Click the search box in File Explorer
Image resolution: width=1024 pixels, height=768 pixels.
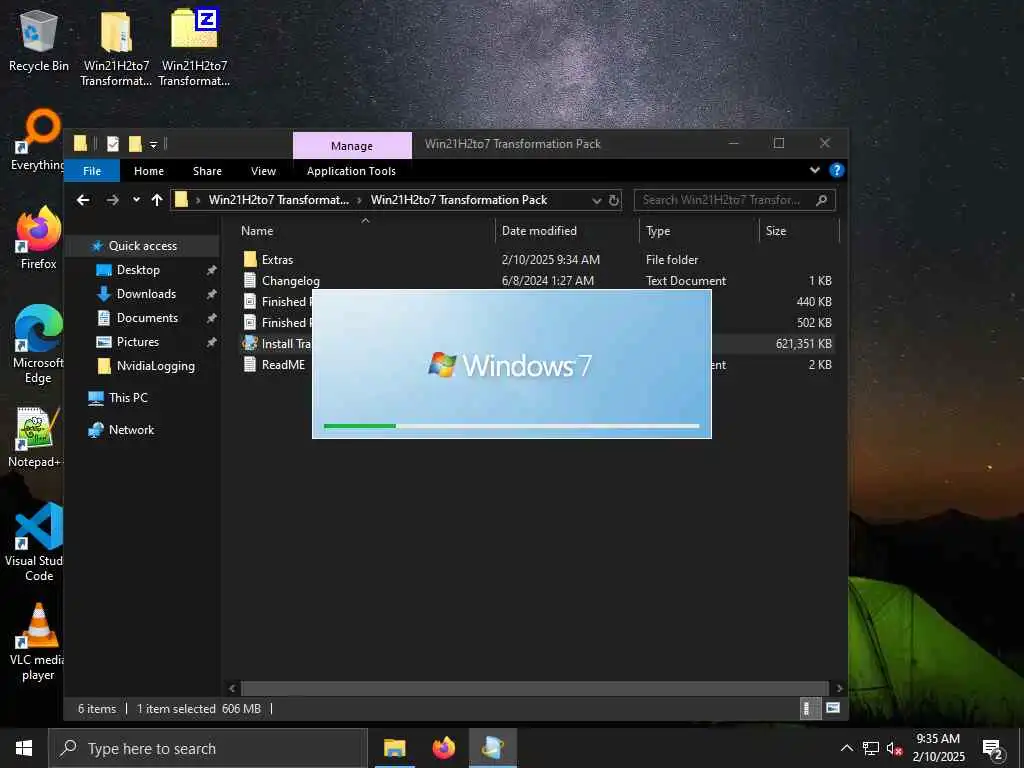click(x=735, y=200)
